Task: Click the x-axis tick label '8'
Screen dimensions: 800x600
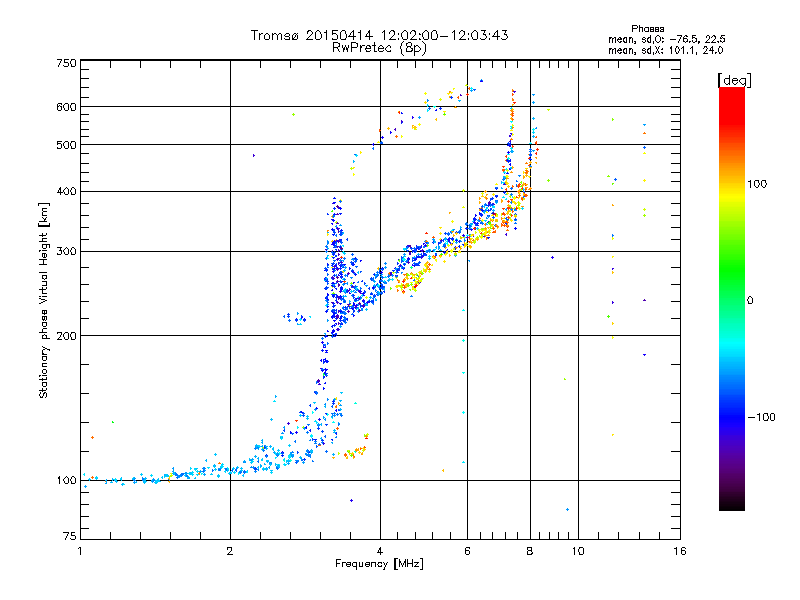Action: [530, 551]
